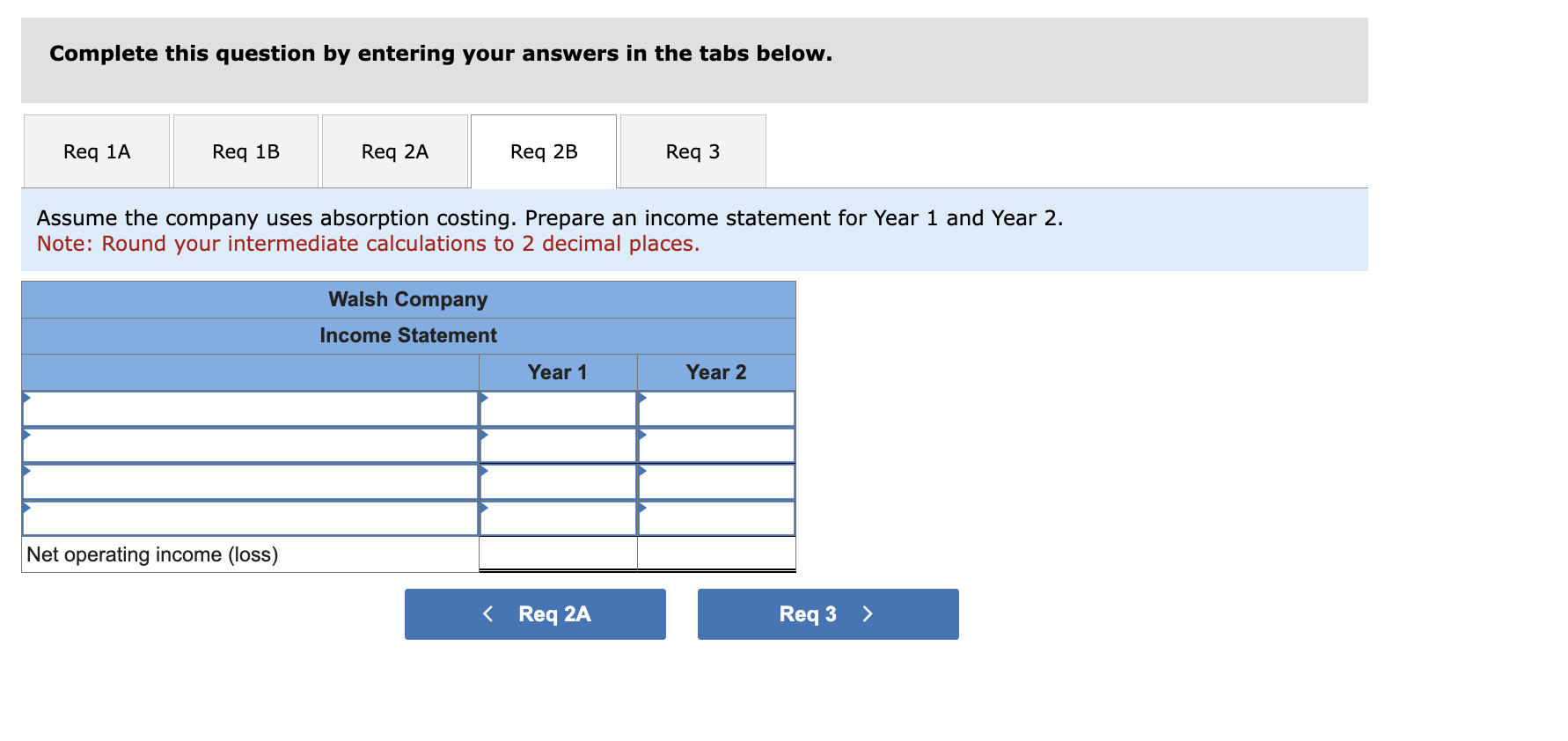Switch to the Req 3 tab
The height and width of the screenshot is (741, 1568).
click(692, 150)
